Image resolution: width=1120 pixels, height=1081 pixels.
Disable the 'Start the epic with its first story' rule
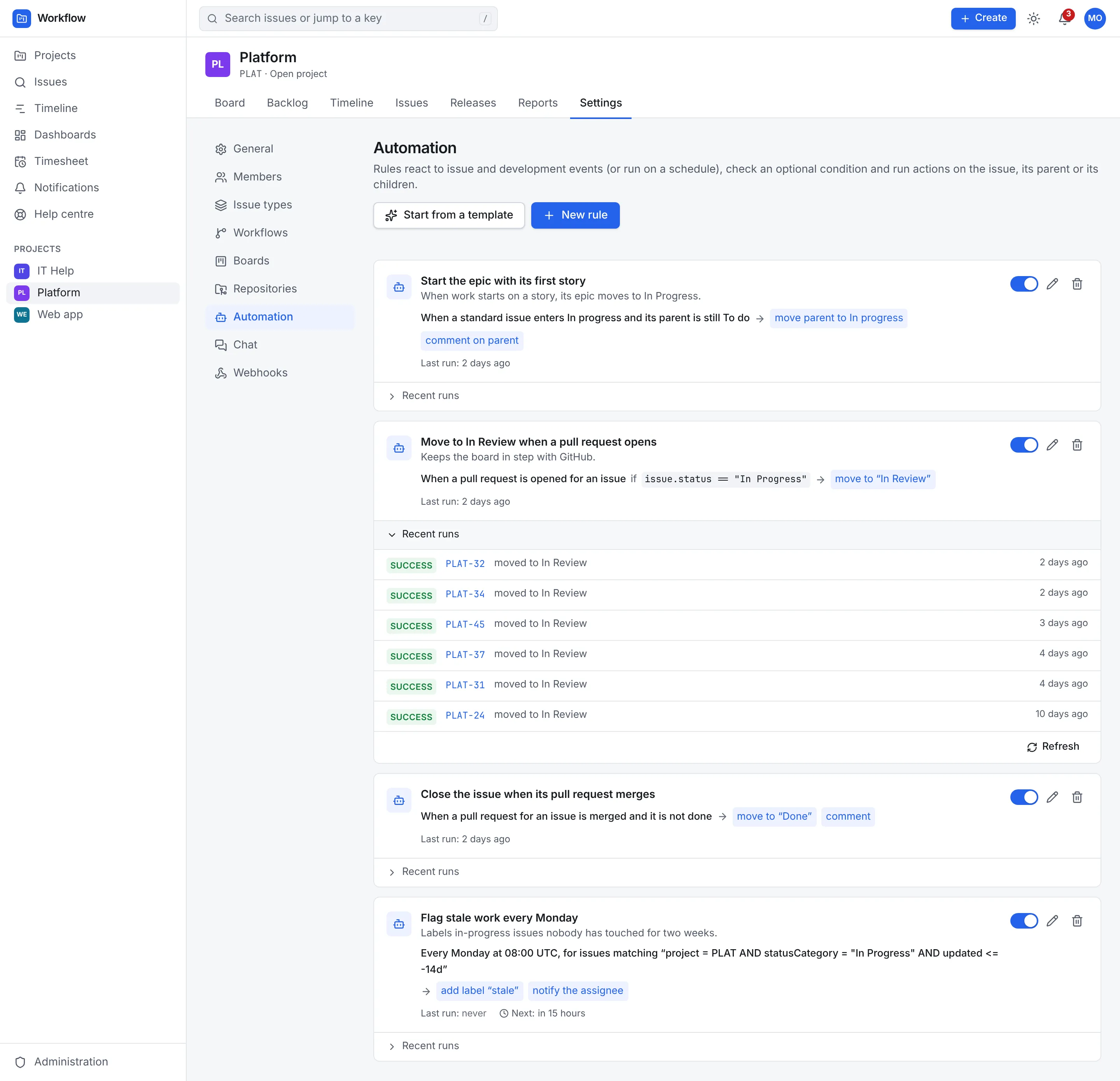[x=1024, y=284]
